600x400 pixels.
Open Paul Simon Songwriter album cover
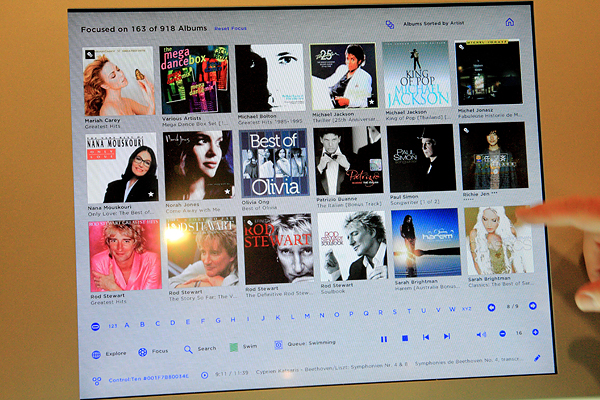coord(421,158)
